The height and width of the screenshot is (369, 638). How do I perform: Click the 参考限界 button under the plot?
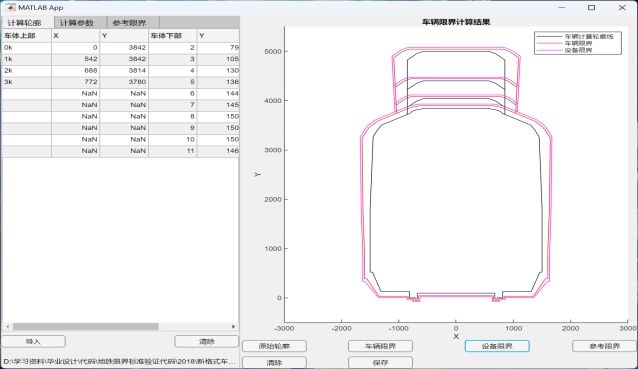(x=604, y=346)
